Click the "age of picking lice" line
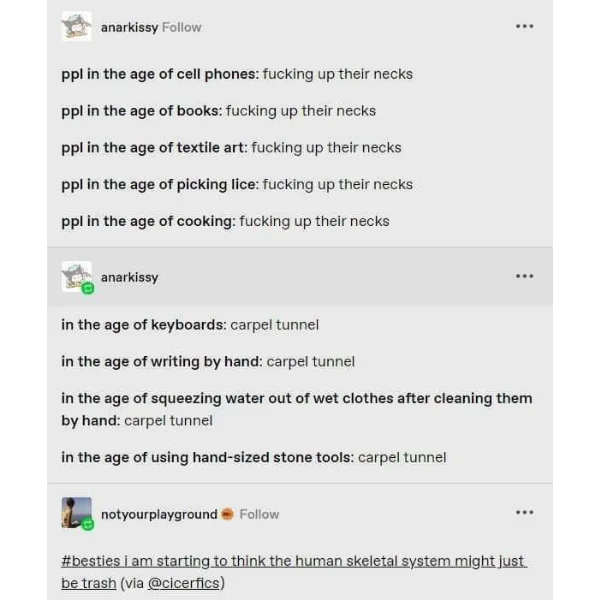 (236, 184)
